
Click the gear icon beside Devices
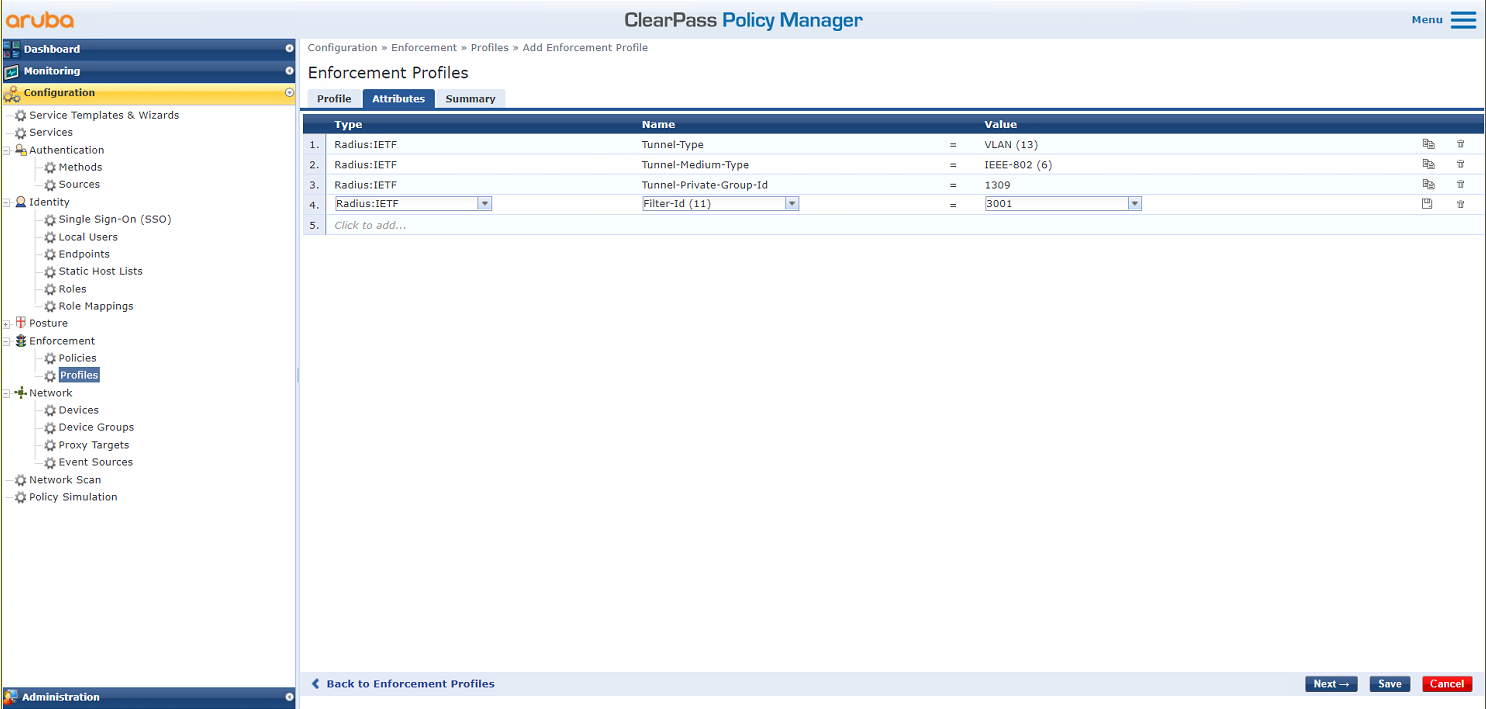tap(50, 410)
